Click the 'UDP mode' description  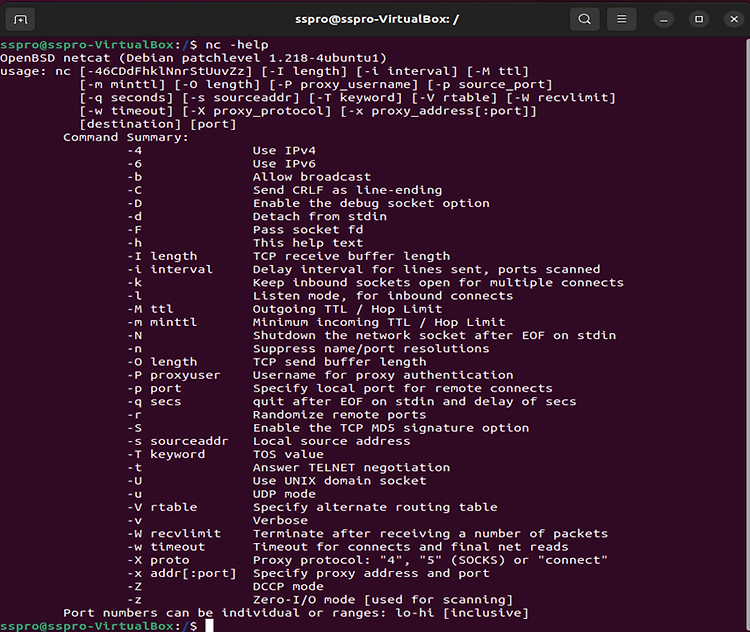284,494
